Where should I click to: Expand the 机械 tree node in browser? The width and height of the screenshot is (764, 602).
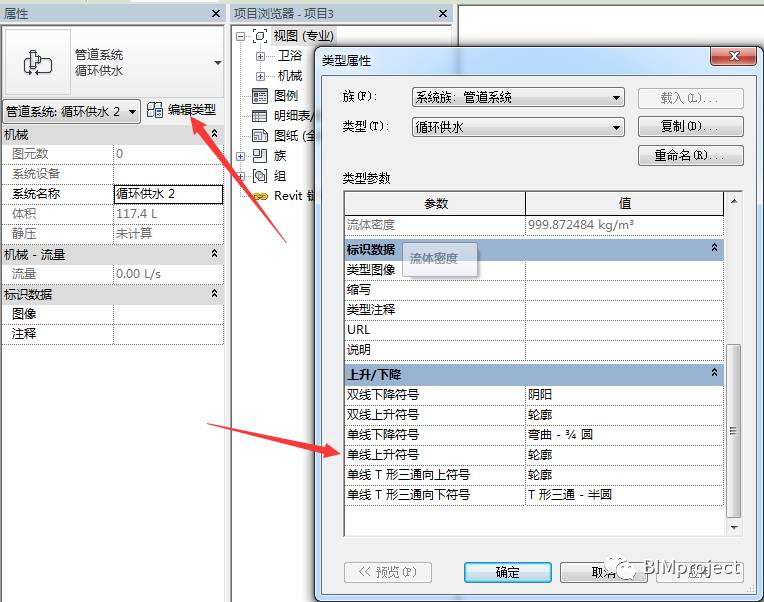(x=260, y=76)
